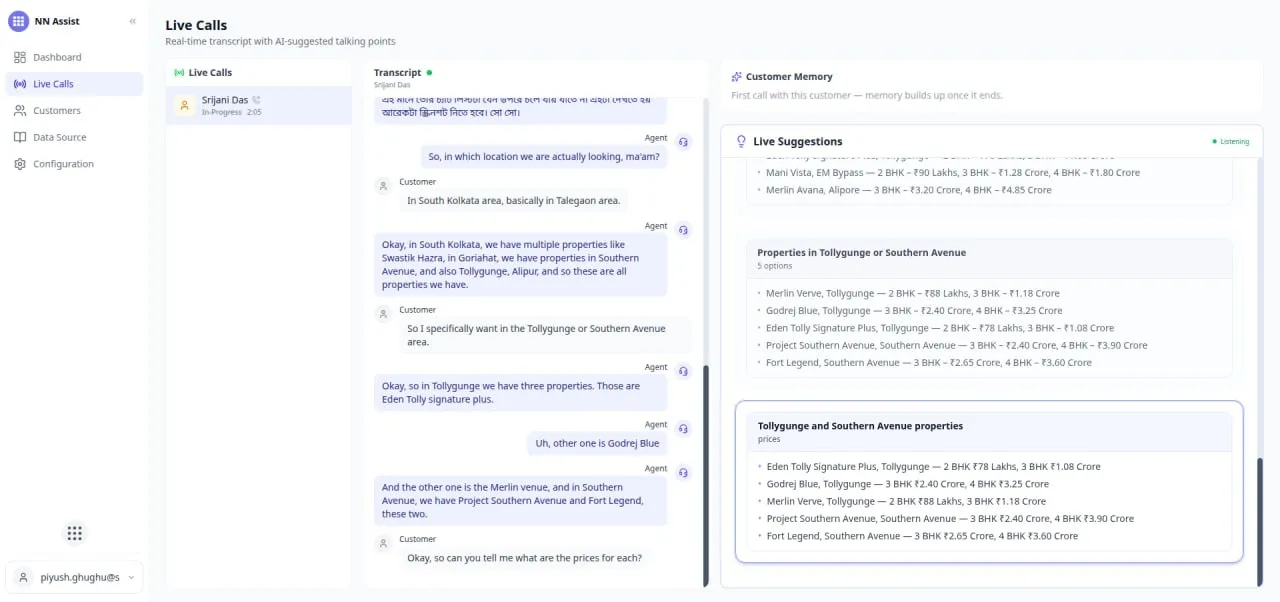Click customer avatar beside 'Tollygunge or Southern Avenue' message
The image size is (1280, 602).
coord(382,315)
